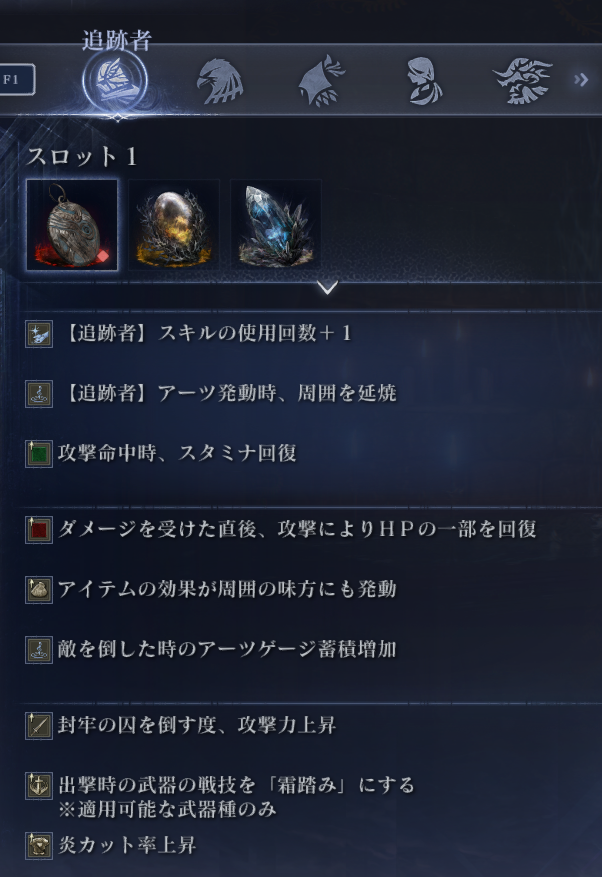Image resolution: width=602 pixels, height=877 pixels.
Task: Choose the hooded figure with leaves icon
Action: (321, 81)
